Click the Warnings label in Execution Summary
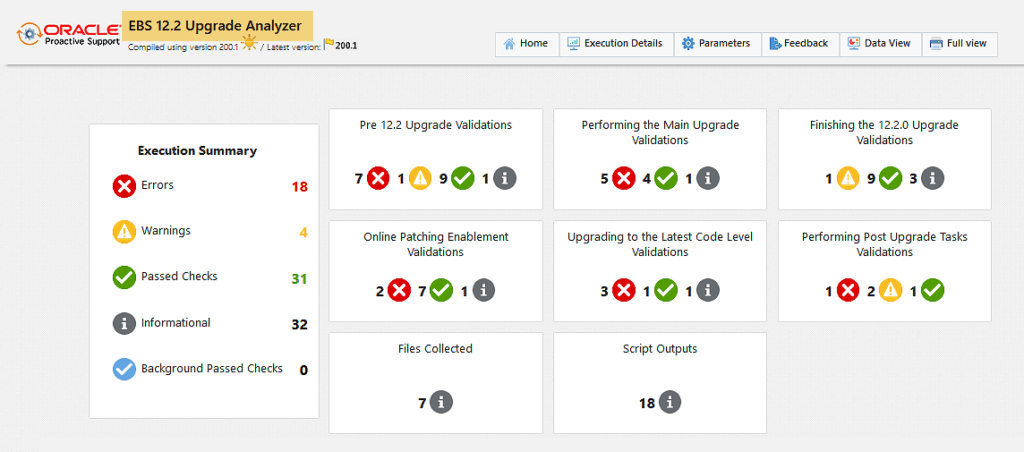Viewport: 1024px width, 452px height. [166, 231]
